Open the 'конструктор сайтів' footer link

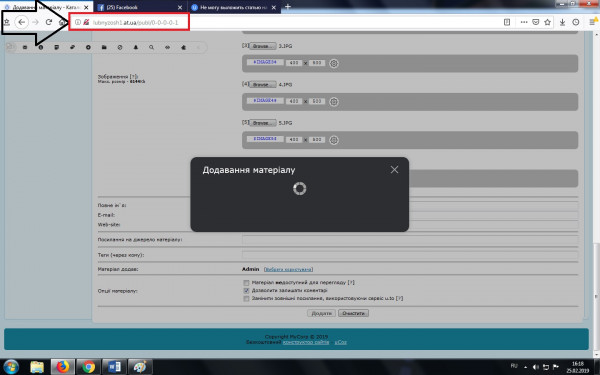306,342
